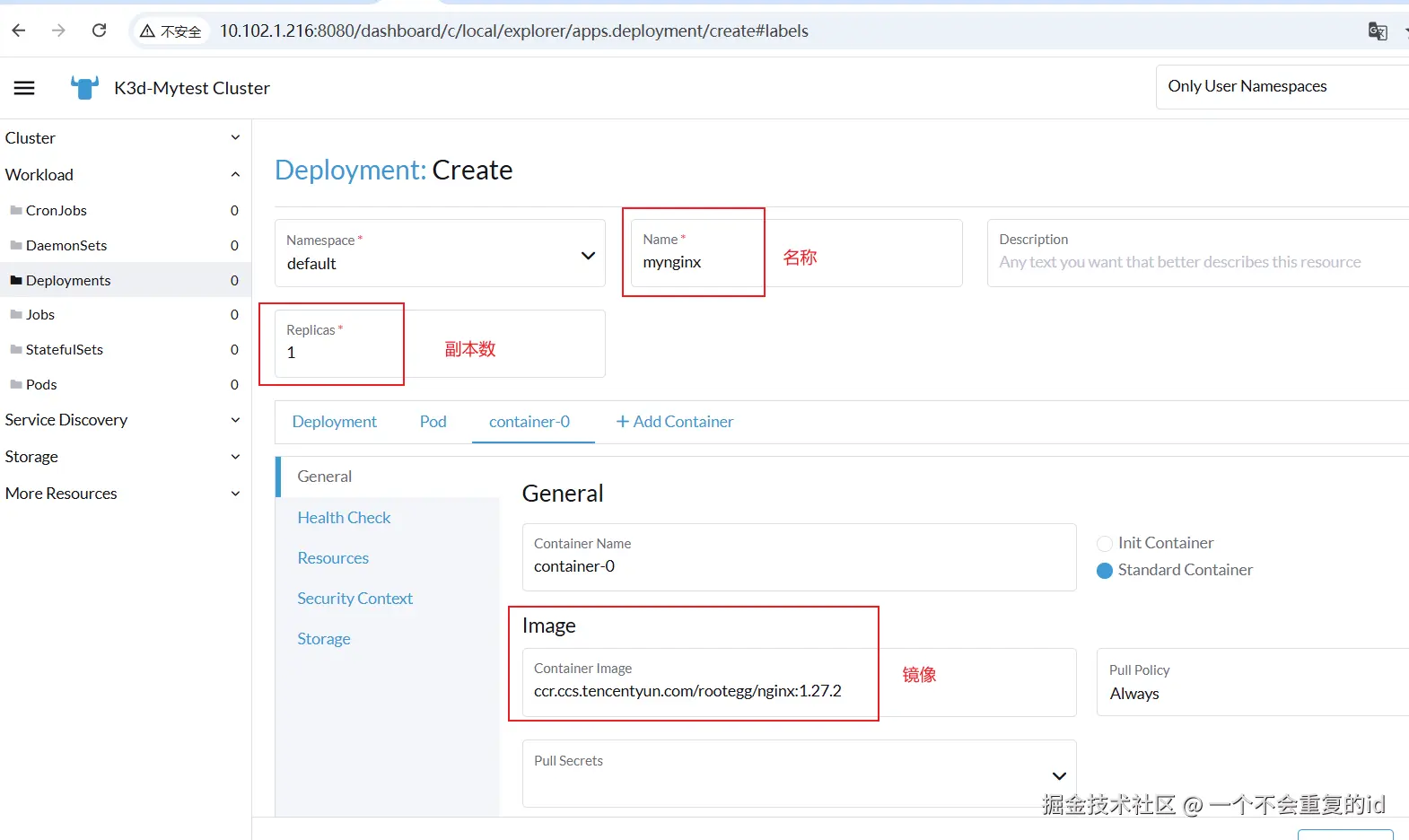Select the Standard Container radio option
The width and height of the screenshot is (1409, 840).
tap(1105, 570)
